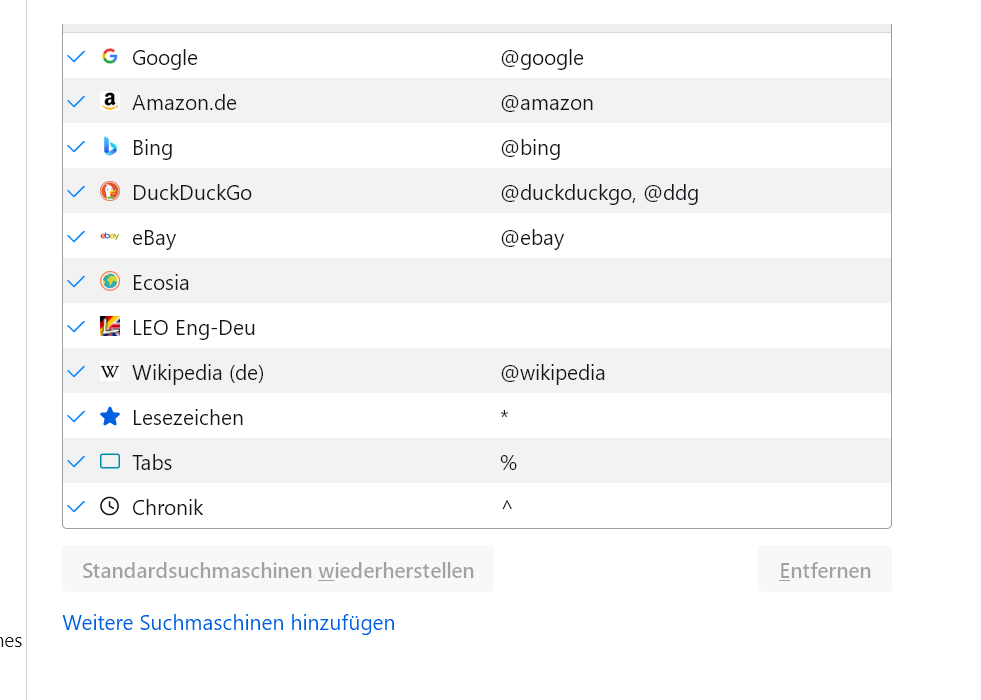Click the @ebay keyword cell
Viewport: 981px width, 700px height.
pyautogui.click(x=532, y=238)
